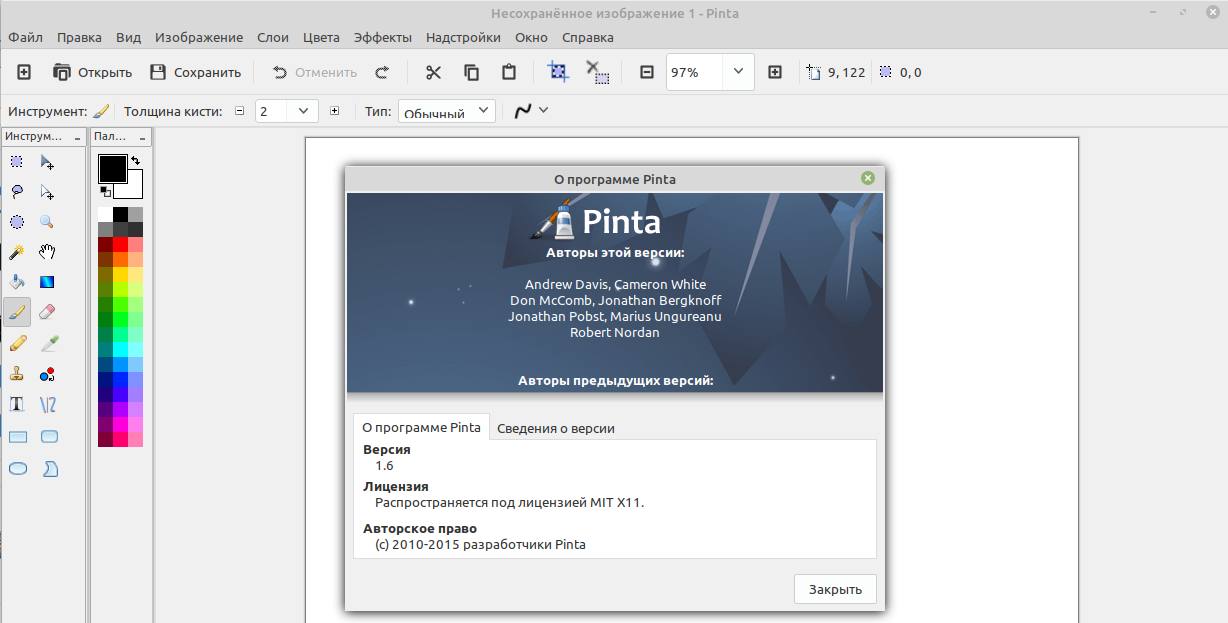Select the Move Selected tool
Viewport: 1228px width, 623px height.
point(47,162)
